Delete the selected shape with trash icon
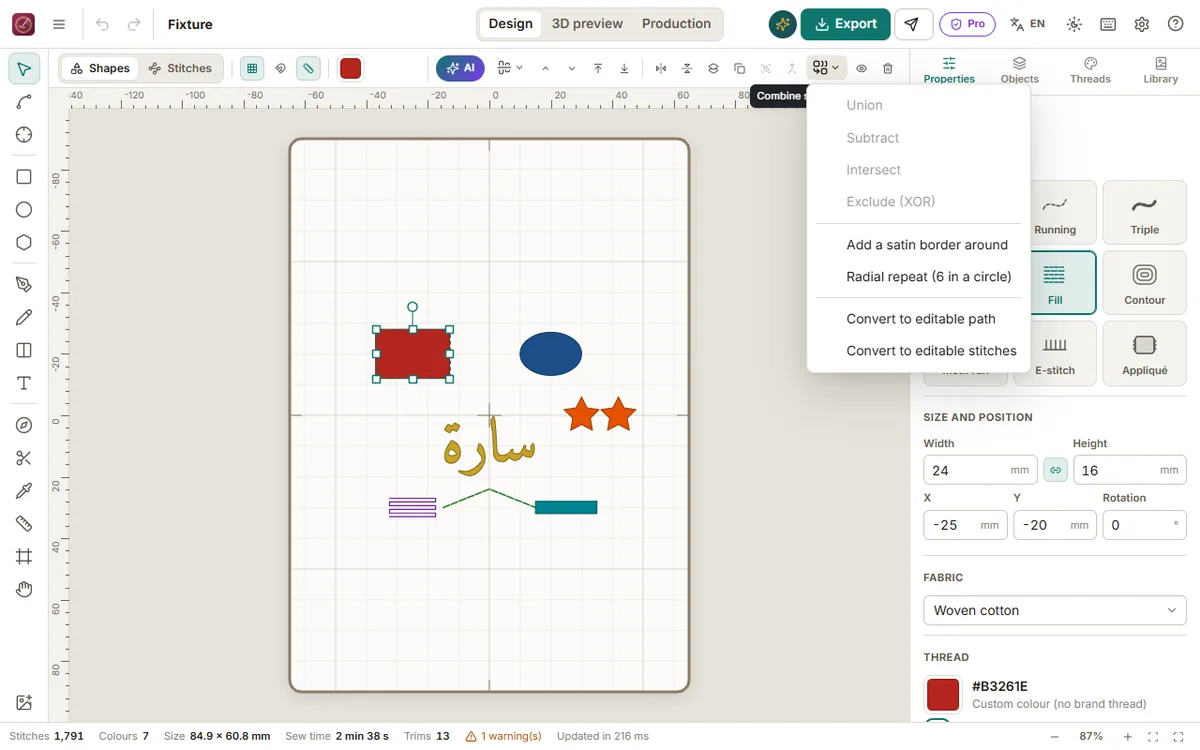The height and width of the screenshot is (750, 1200). point(888,68)
